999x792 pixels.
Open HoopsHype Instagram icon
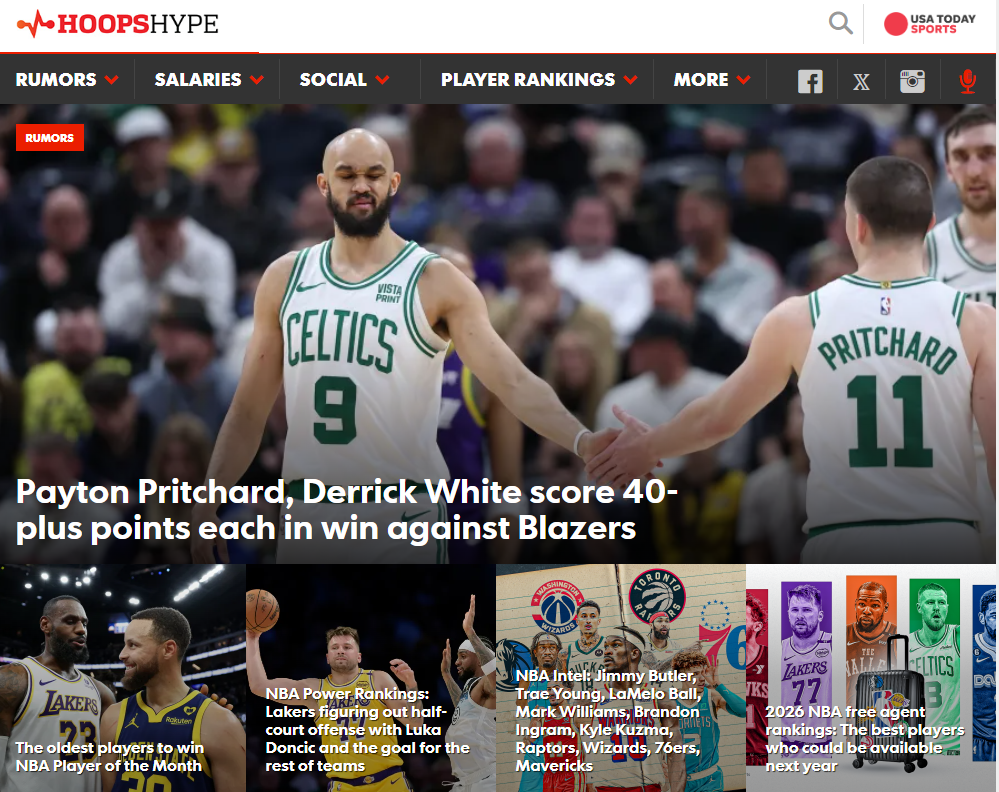pyautogui.click(x=912, y=81)
